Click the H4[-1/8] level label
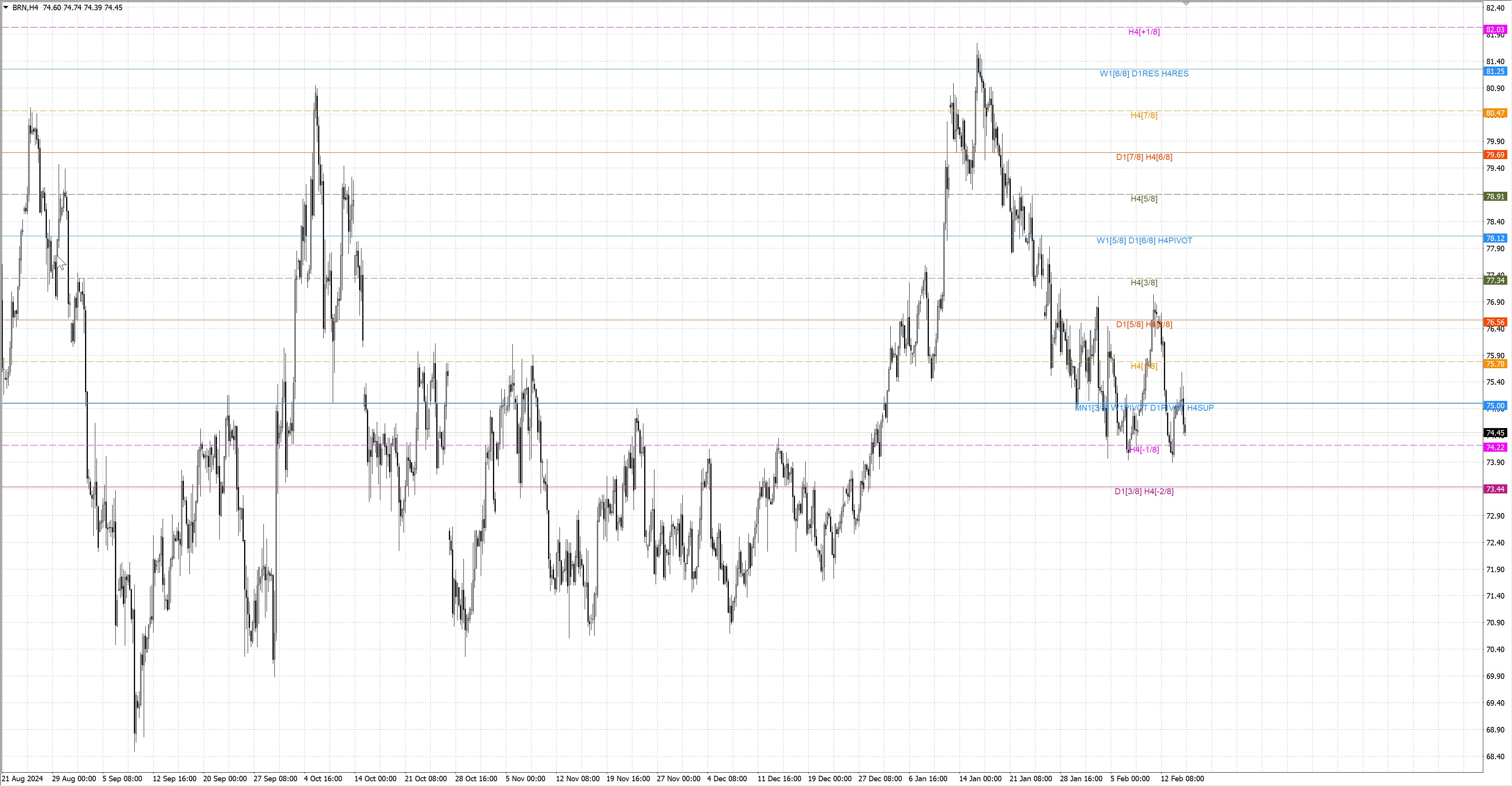 click(x=1144, y=450)
